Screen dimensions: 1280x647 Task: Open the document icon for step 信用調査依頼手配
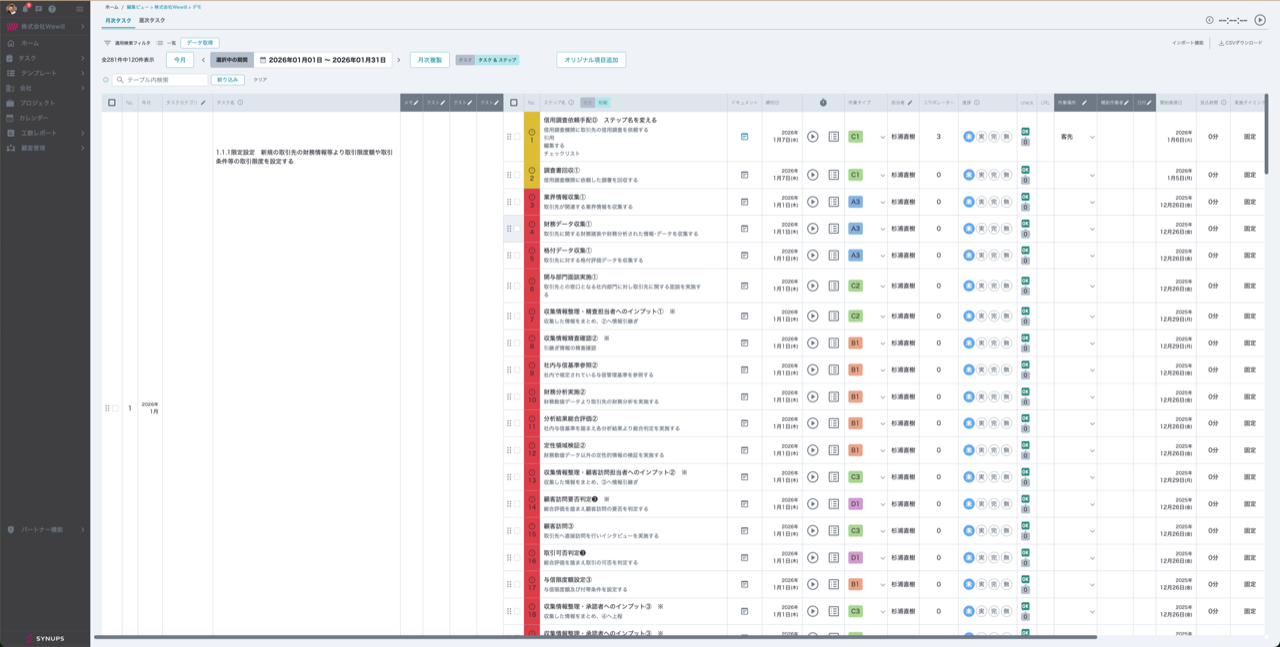point(744,137)
